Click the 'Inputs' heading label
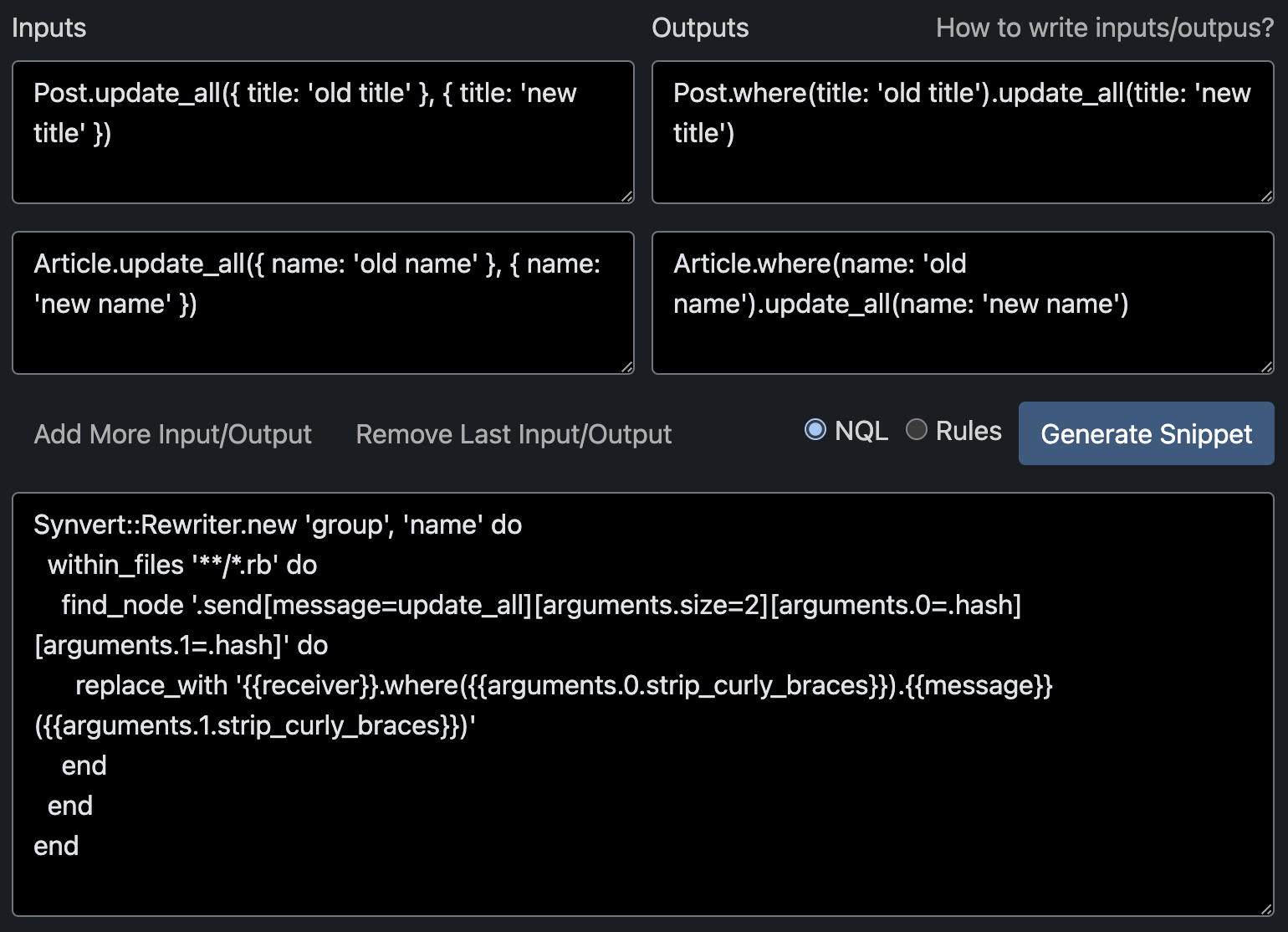This screenshot has width=1288, height=932. click(x=49, y=28)
